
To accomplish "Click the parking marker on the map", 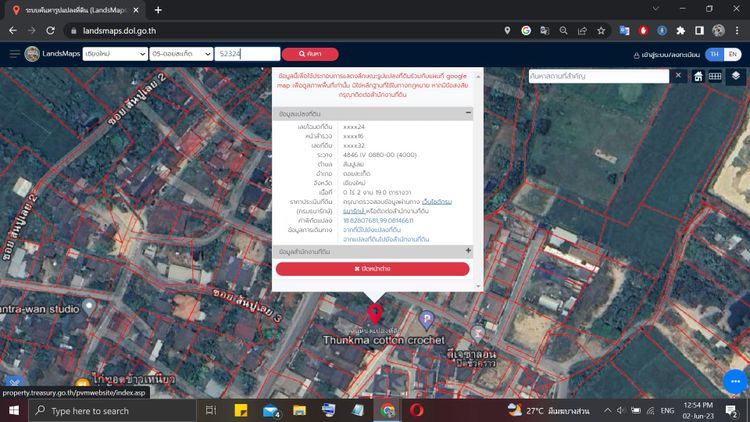I will point(428,320).
